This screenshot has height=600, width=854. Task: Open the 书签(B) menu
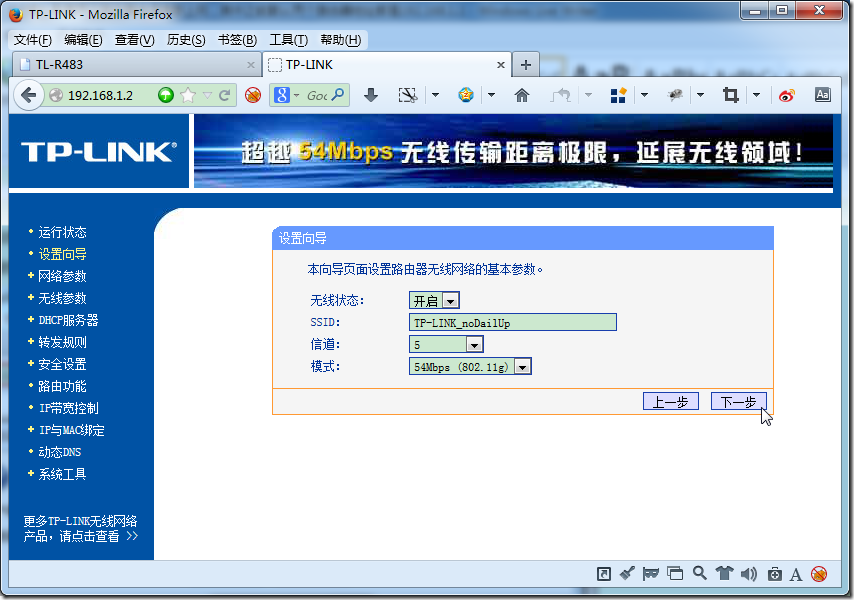237,40
